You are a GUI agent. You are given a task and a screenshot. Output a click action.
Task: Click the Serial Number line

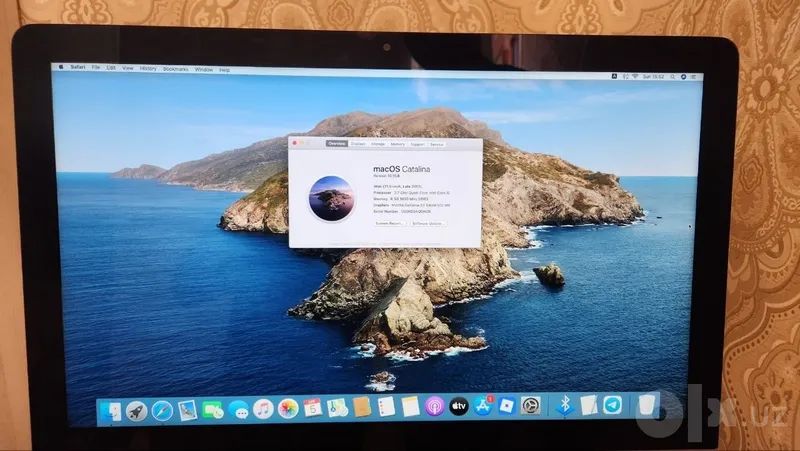pos(402,211)
